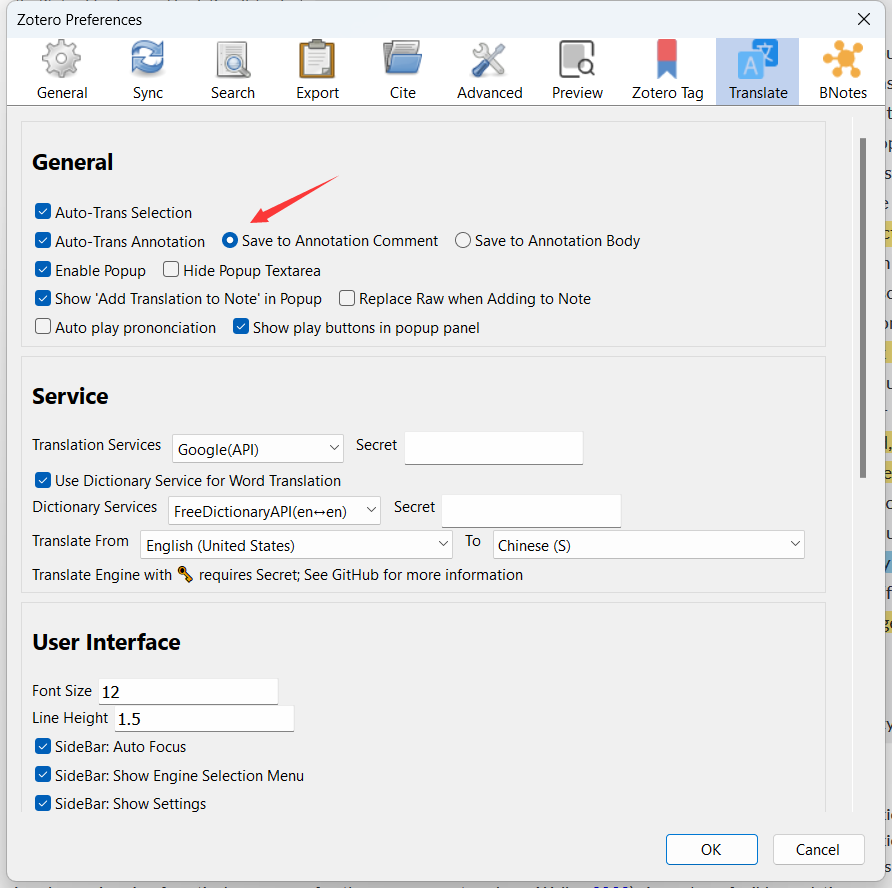Viewport: 892px width, 888px height.
Task: Open the Advanced preferences pane icon
Action: pyautogui.click(x=489, y=59)
